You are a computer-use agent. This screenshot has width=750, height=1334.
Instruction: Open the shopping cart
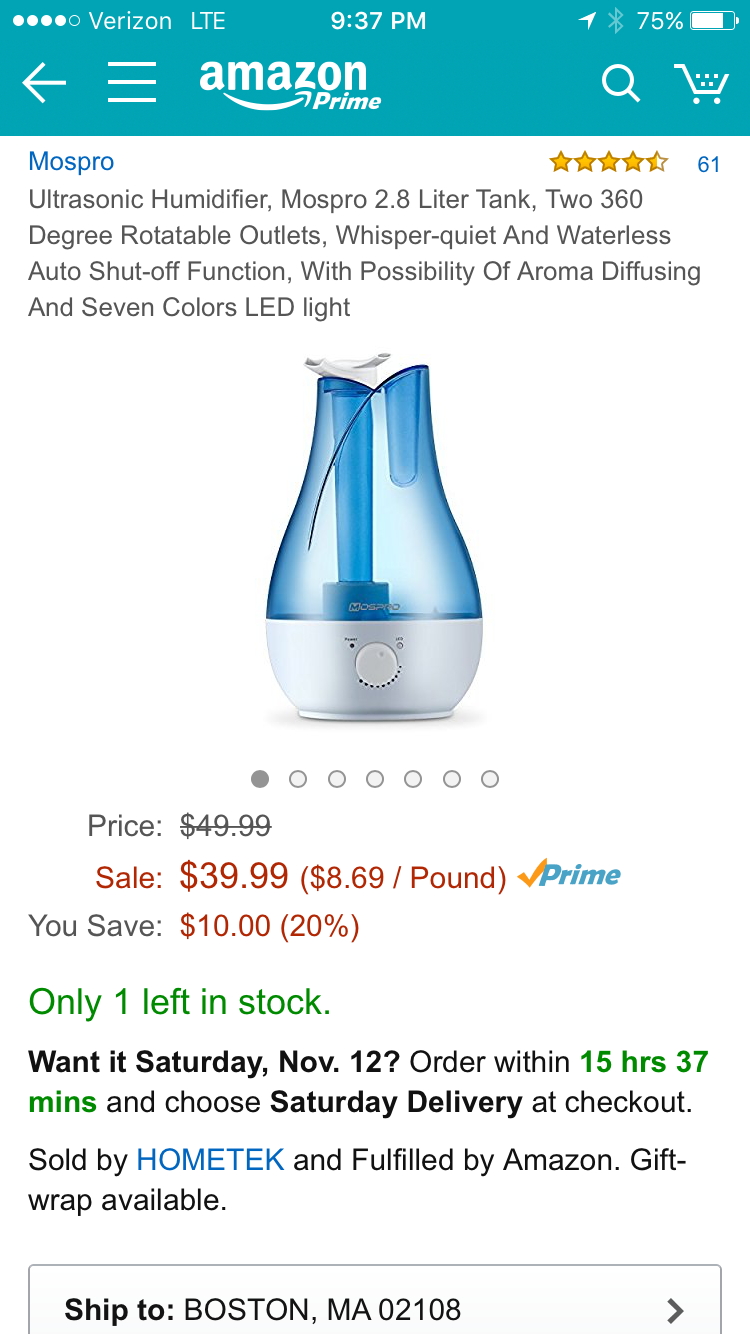click(701, 84)
